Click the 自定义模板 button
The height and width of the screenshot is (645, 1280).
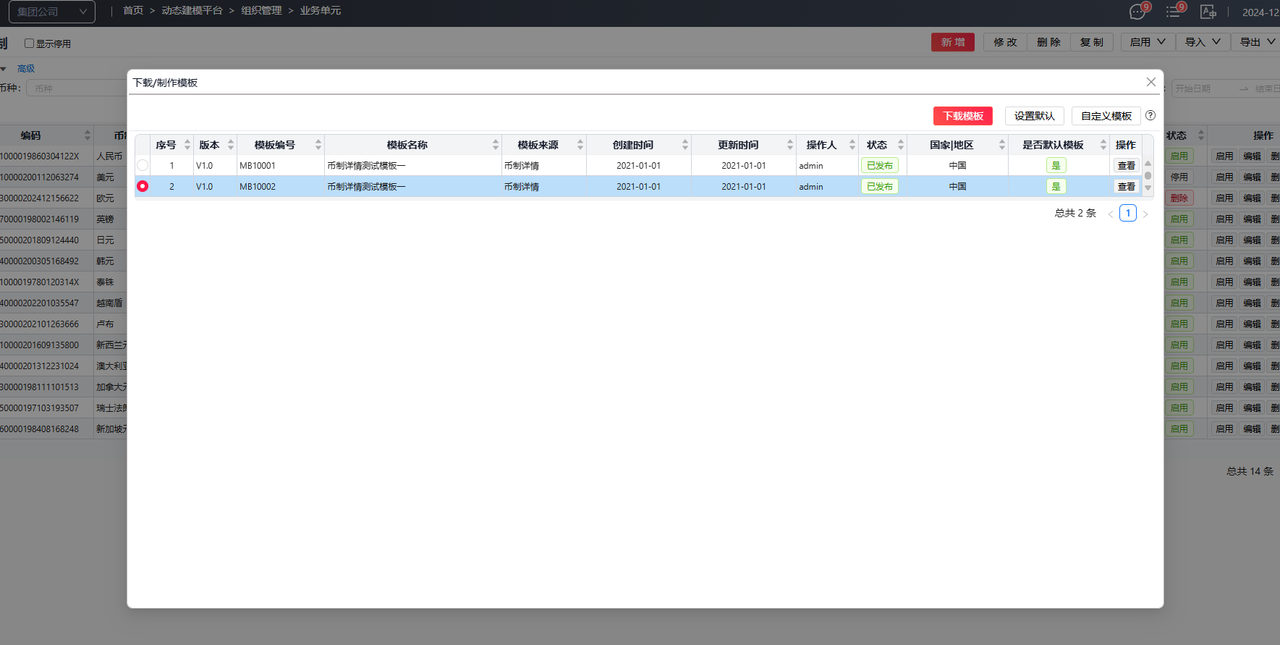pos(1106,116)
